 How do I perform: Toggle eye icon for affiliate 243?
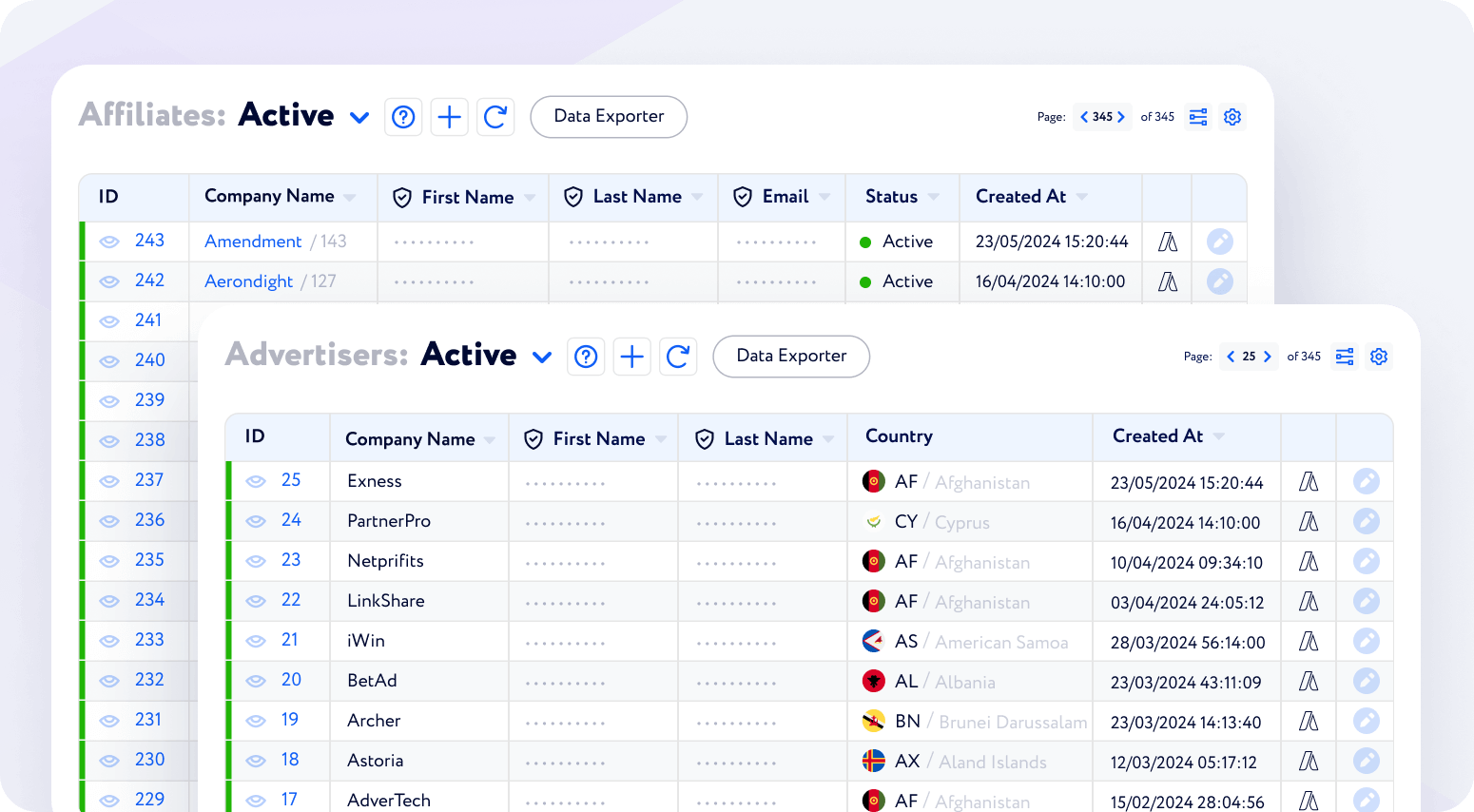[109, 242]
